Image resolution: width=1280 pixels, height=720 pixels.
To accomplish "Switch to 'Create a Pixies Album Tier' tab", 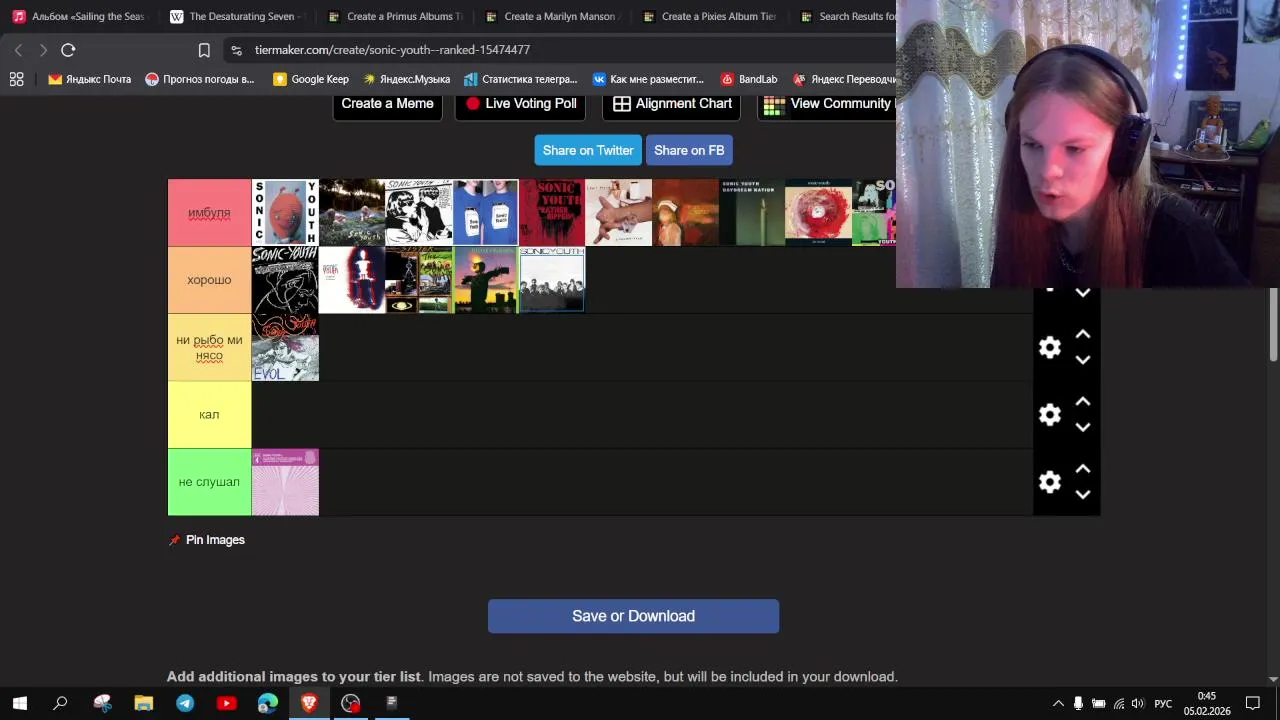I will tap(709, 16).
